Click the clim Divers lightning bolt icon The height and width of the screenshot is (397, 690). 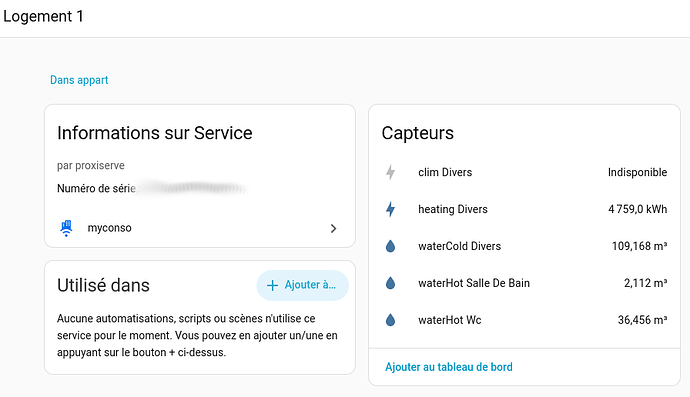point(390,172)
